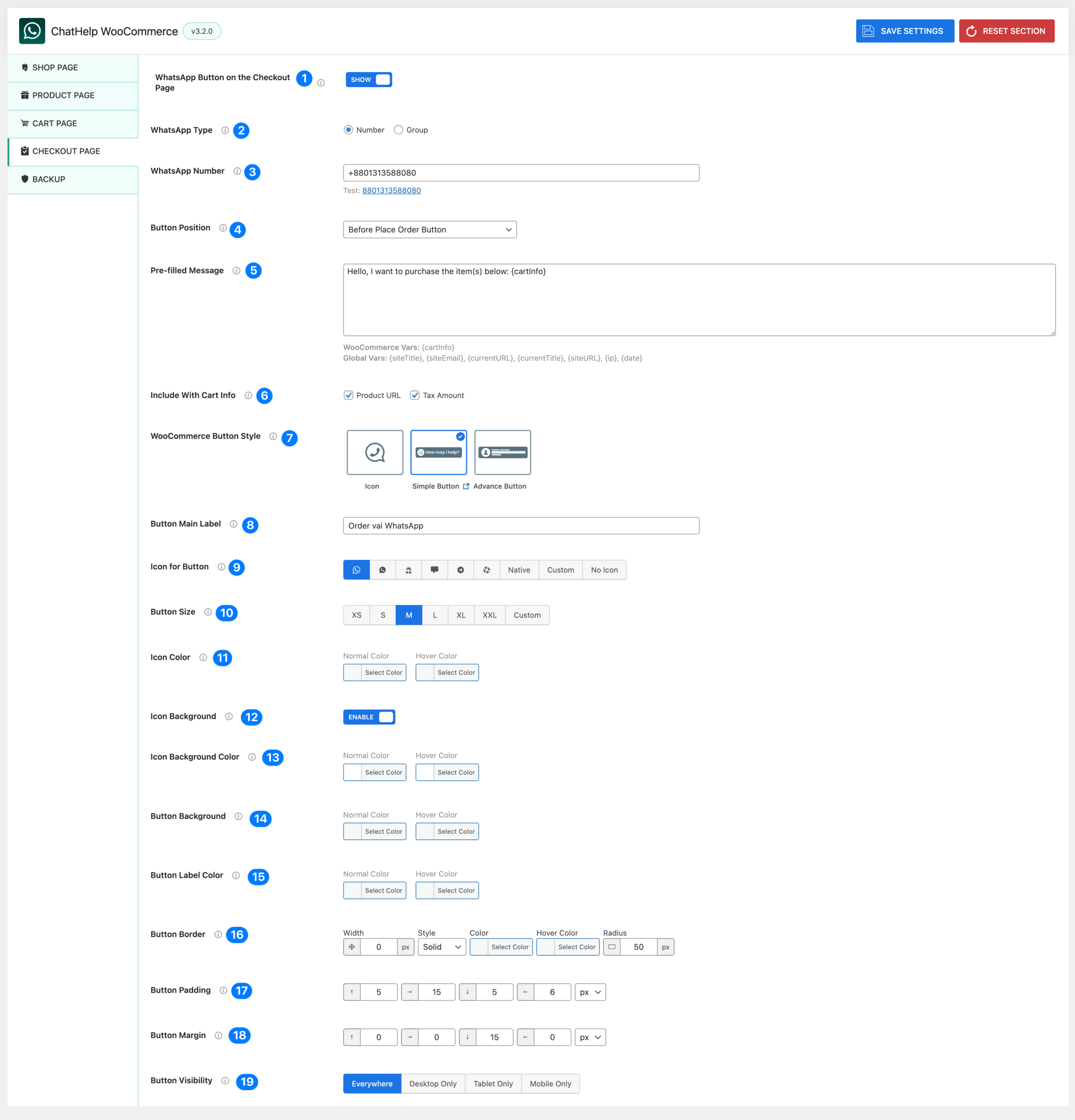
Task: Switch to the Product Page tab
Action: (63, 95)
